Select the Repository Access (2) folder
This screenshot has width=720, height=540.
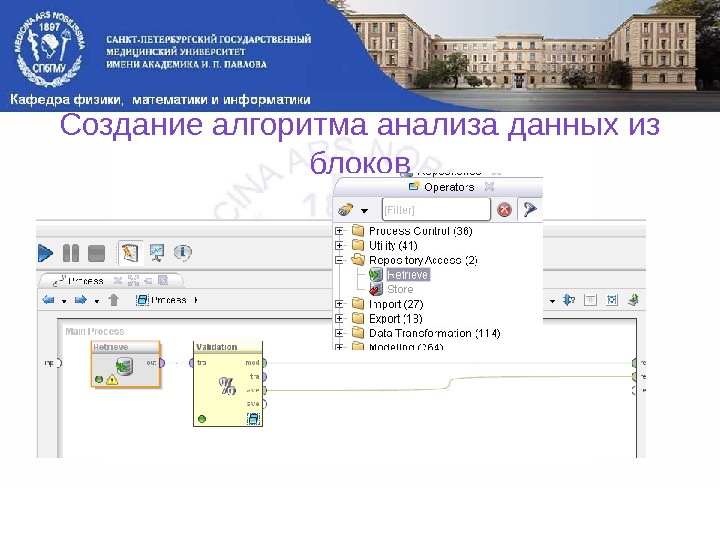[423, 260]
